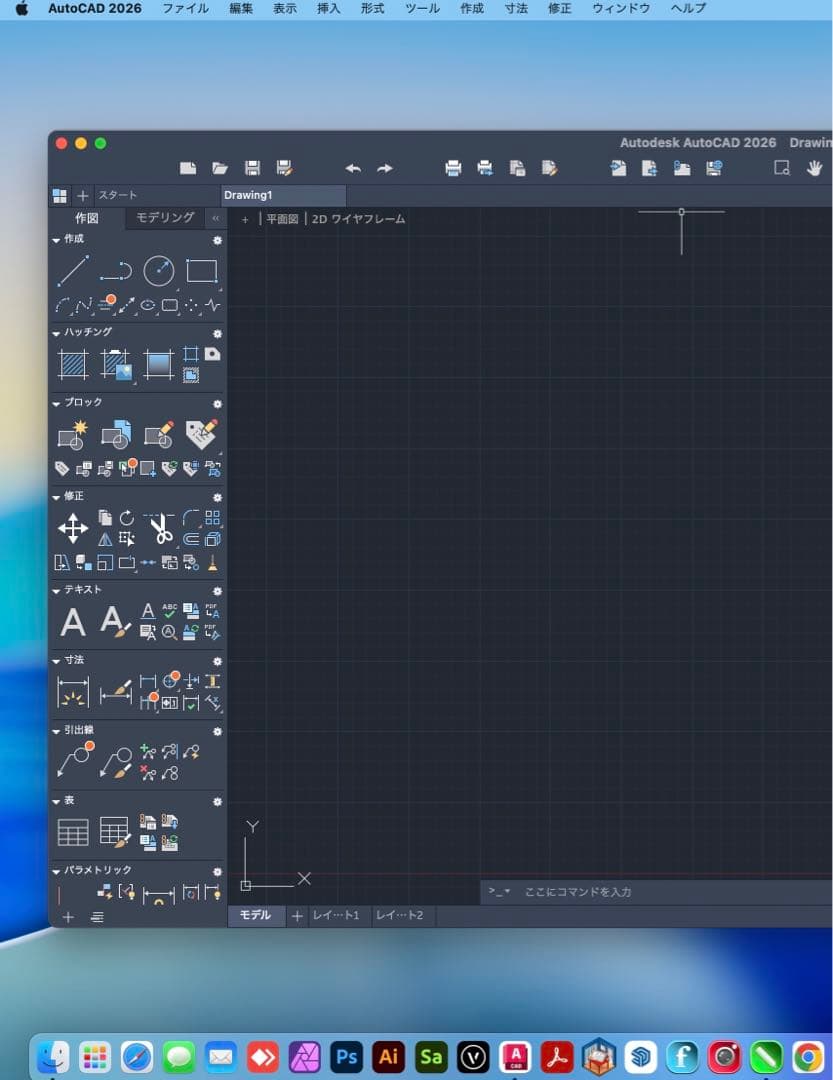Collapse the テキスト panel section
The width and height of the screenshot is (833, 1080).
(57, 590)
